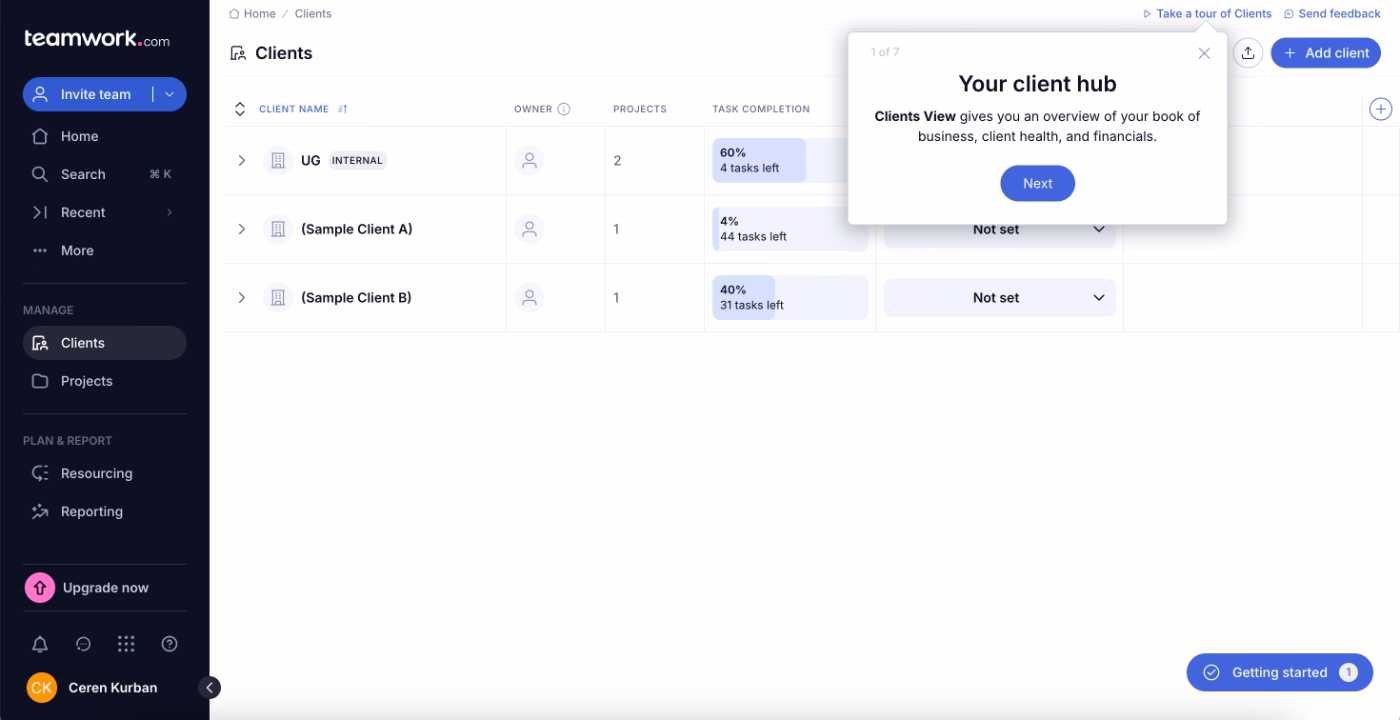Click the Add client button
The width and height of the screenshot is (1400, 720).
pyautogui.click(x=1326, y=53)
